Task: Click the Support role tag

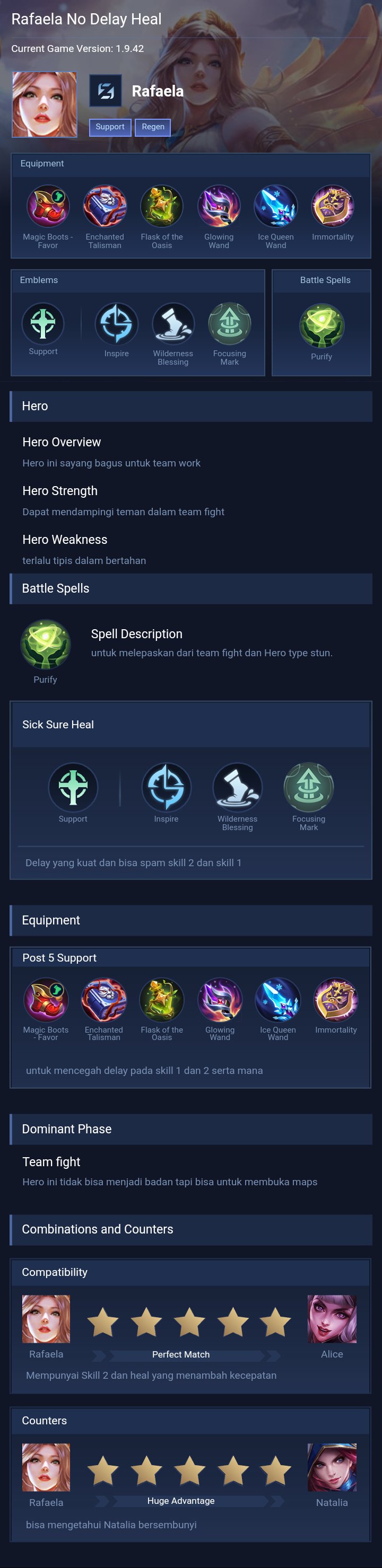Action: point(110,127)
